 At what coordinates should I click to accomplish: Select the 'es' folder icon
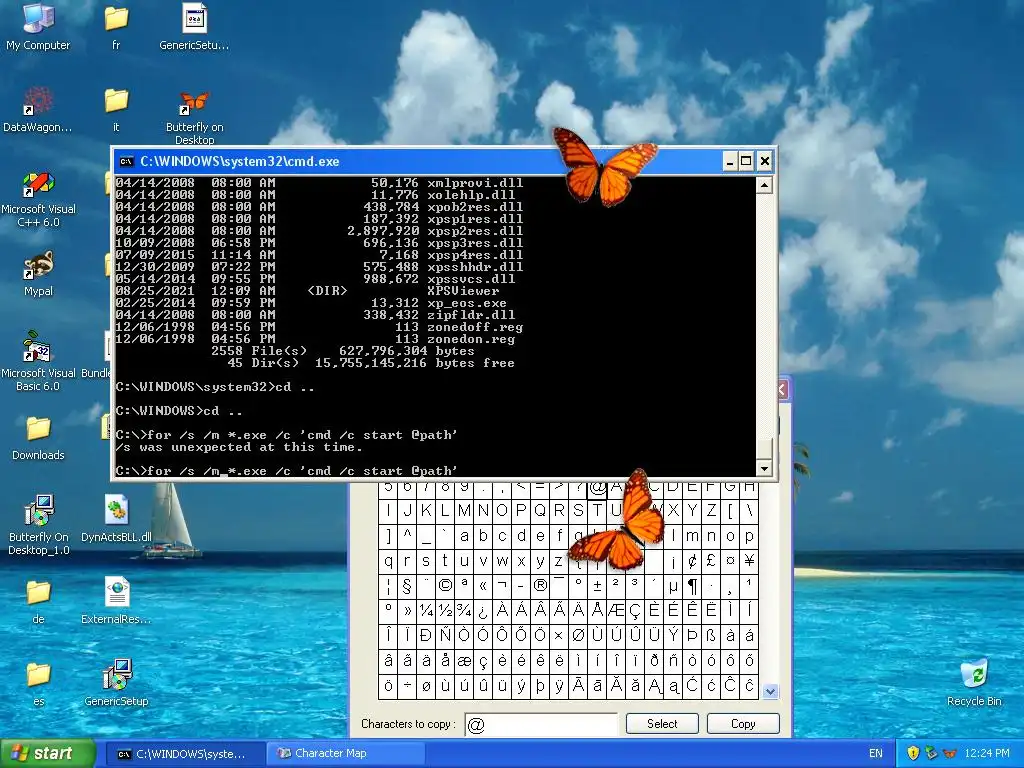38,683
